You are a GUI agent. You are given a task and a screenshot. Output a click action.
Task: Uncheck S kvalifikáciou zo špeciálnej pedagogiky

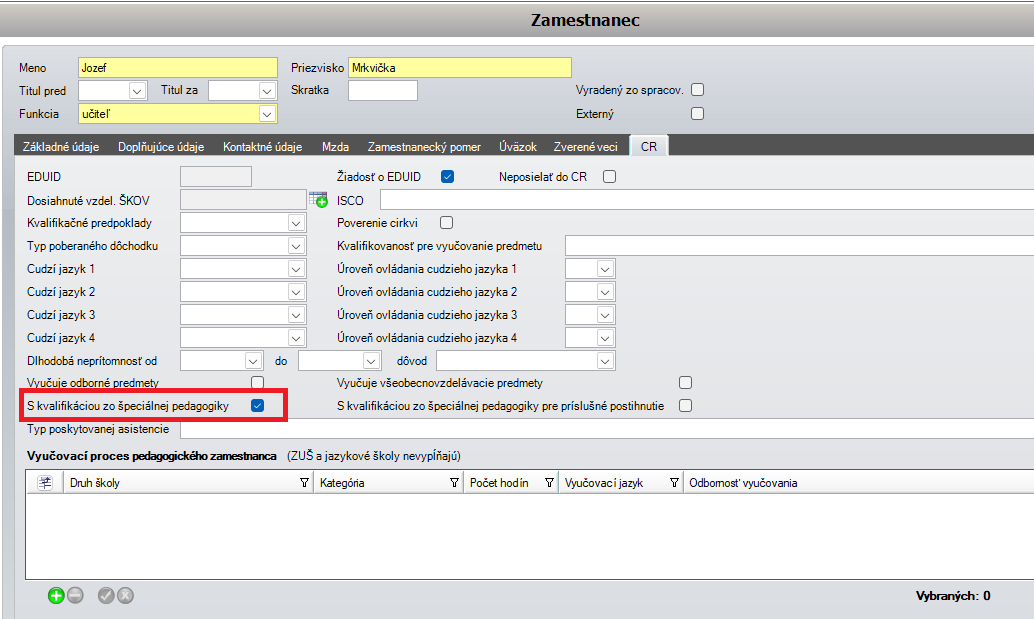tap(258, 405)
